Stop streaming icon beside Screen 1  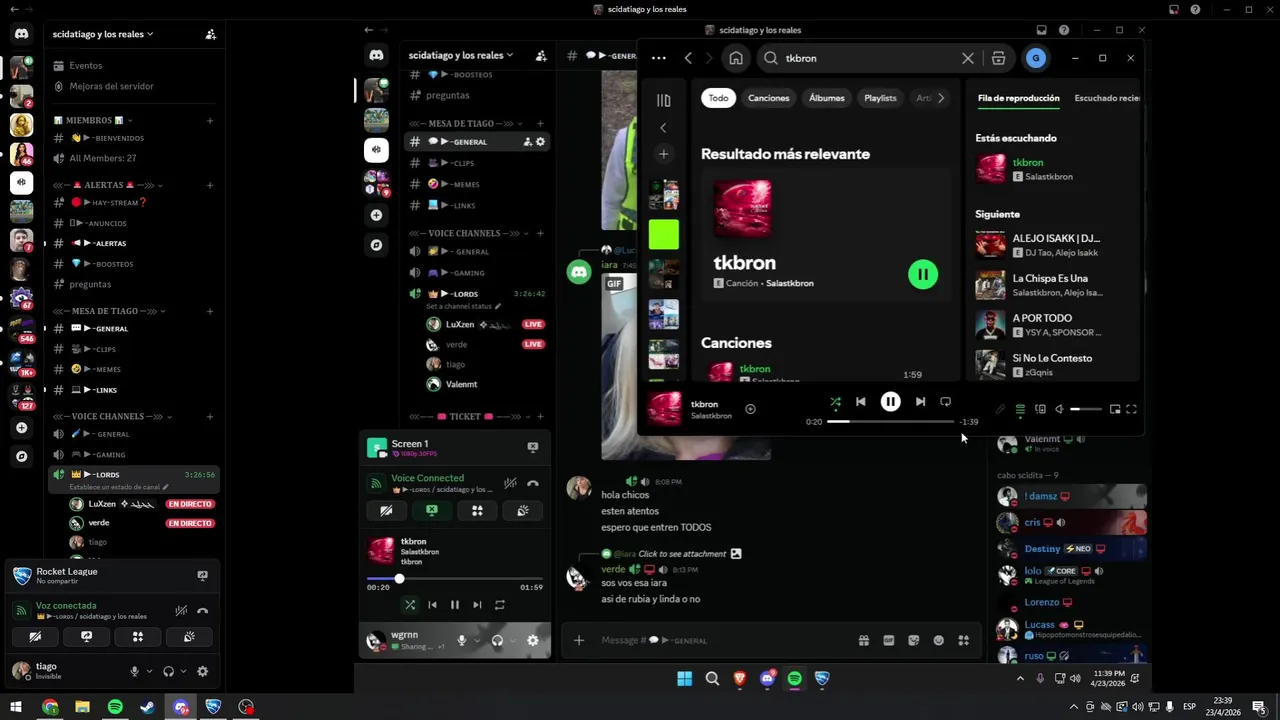(533, 447)
